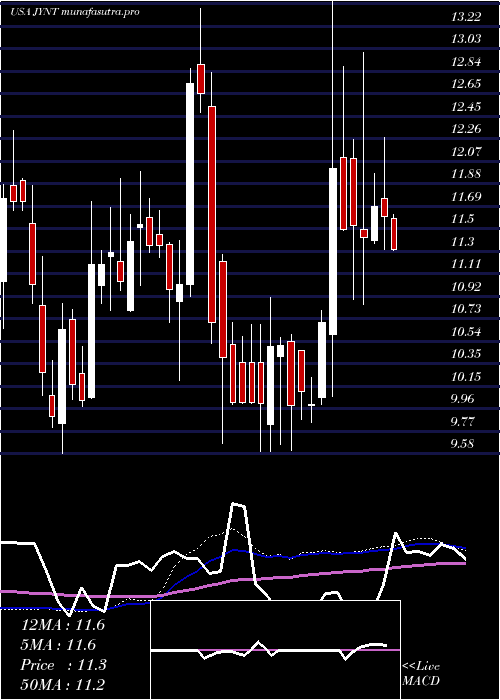The image size is (500, 700).
Task: Click the '5MA : 11.6' legend text
Action: point(58,645)
